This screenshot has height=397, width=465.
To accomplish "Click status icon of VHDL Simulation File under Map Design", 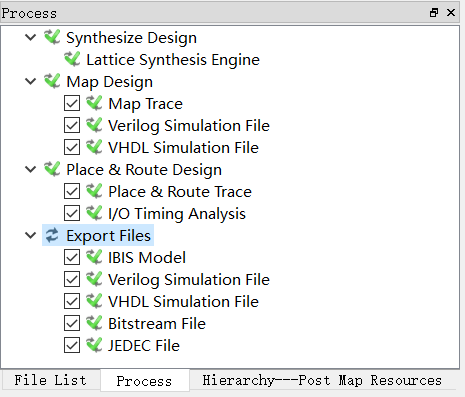I will click(94, 147).
